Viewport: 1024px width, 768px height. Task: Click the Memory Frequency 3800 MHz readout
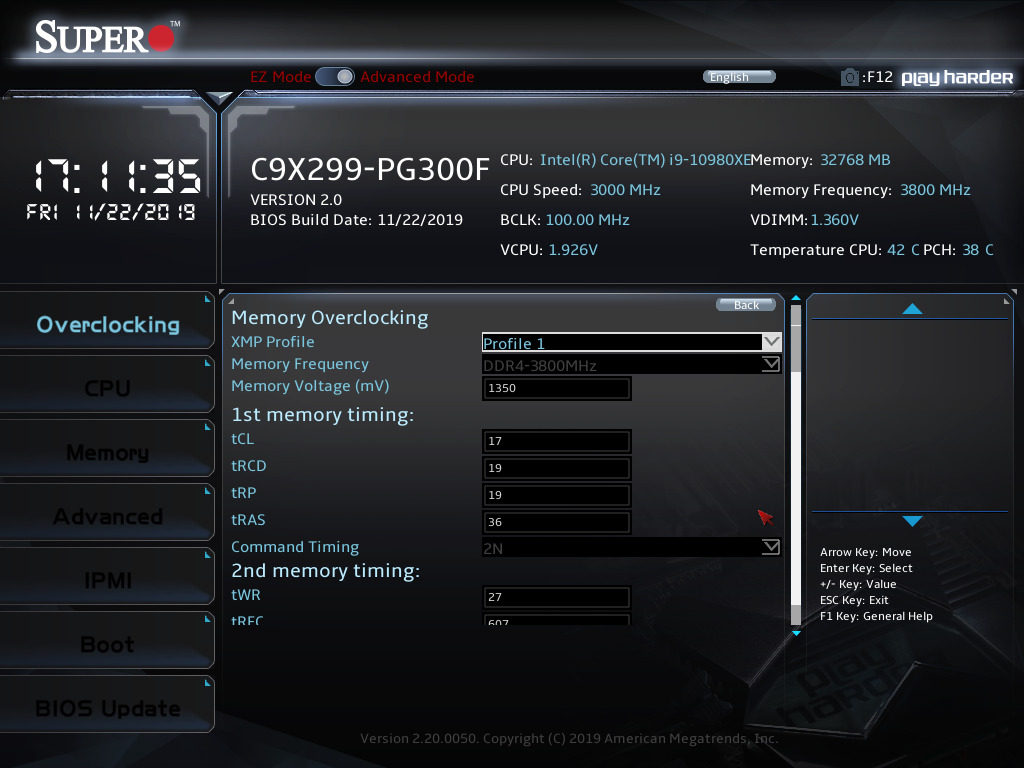point(935,190)
